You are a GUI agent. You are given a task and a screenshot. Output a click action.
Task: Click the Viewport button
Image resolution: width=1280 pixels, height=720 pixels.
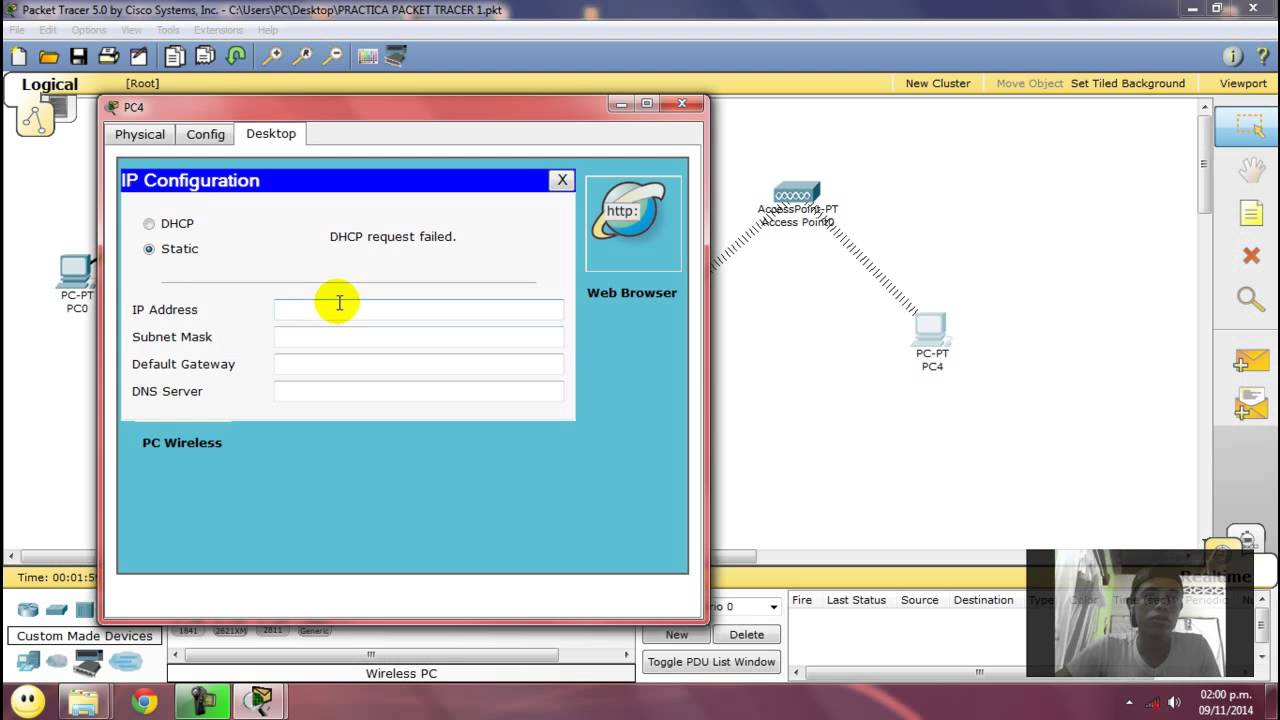tap(1243, 83)
